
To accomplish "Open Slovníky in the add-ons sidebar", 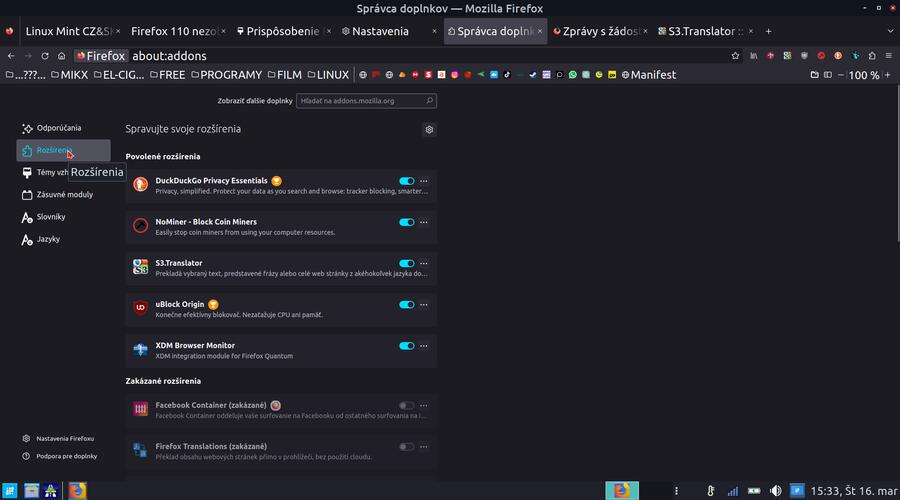I will click(x=50, y=217).
